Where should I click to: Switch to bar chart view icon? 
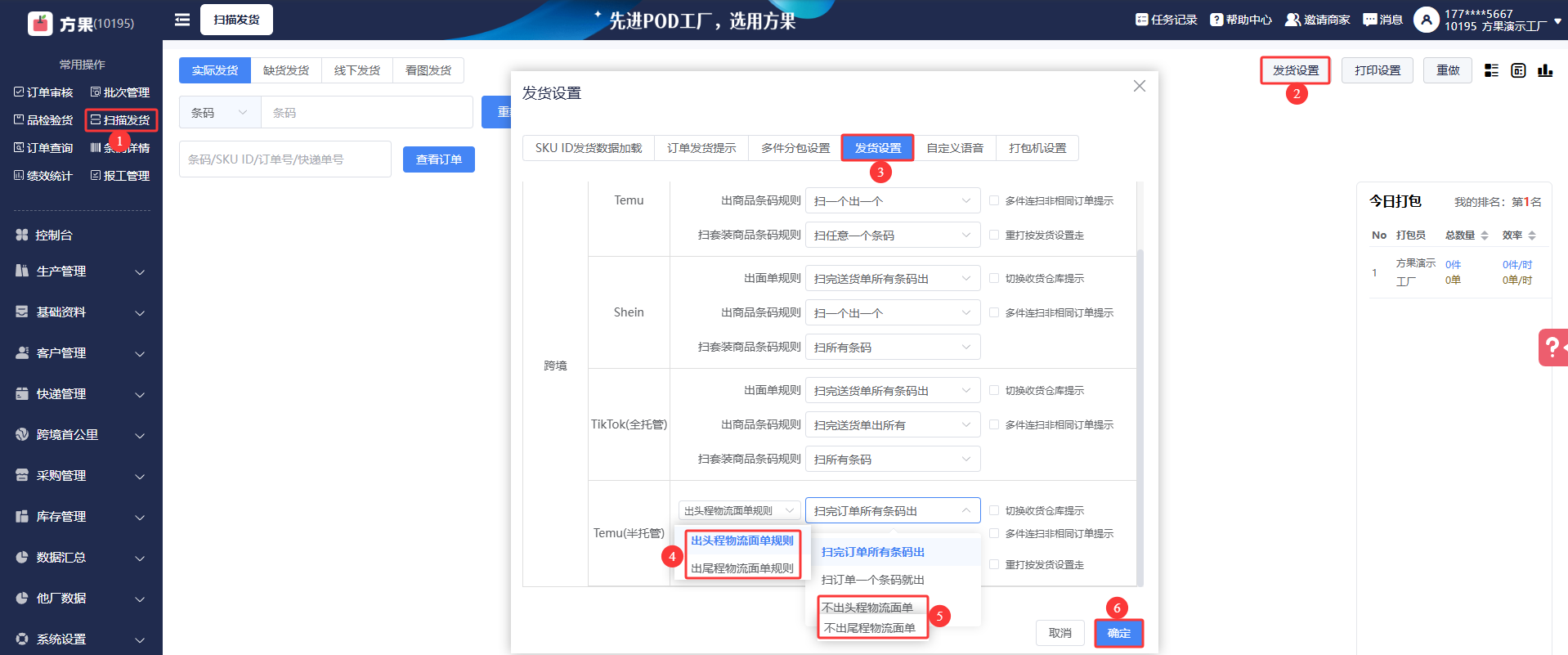pos(1544,70)
